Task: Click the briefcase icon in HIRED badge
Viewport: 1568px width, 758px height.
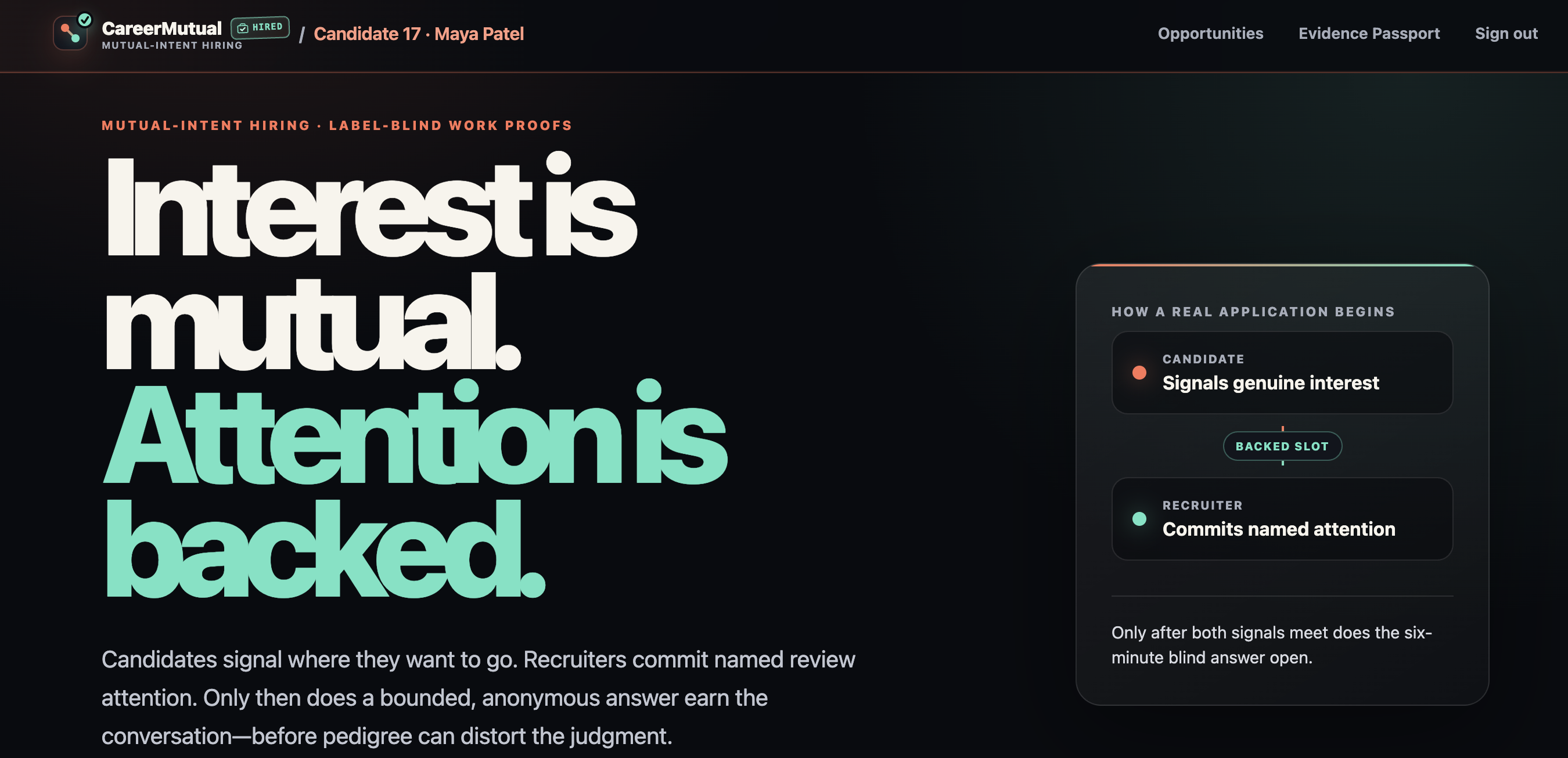Action: (243, 28)
